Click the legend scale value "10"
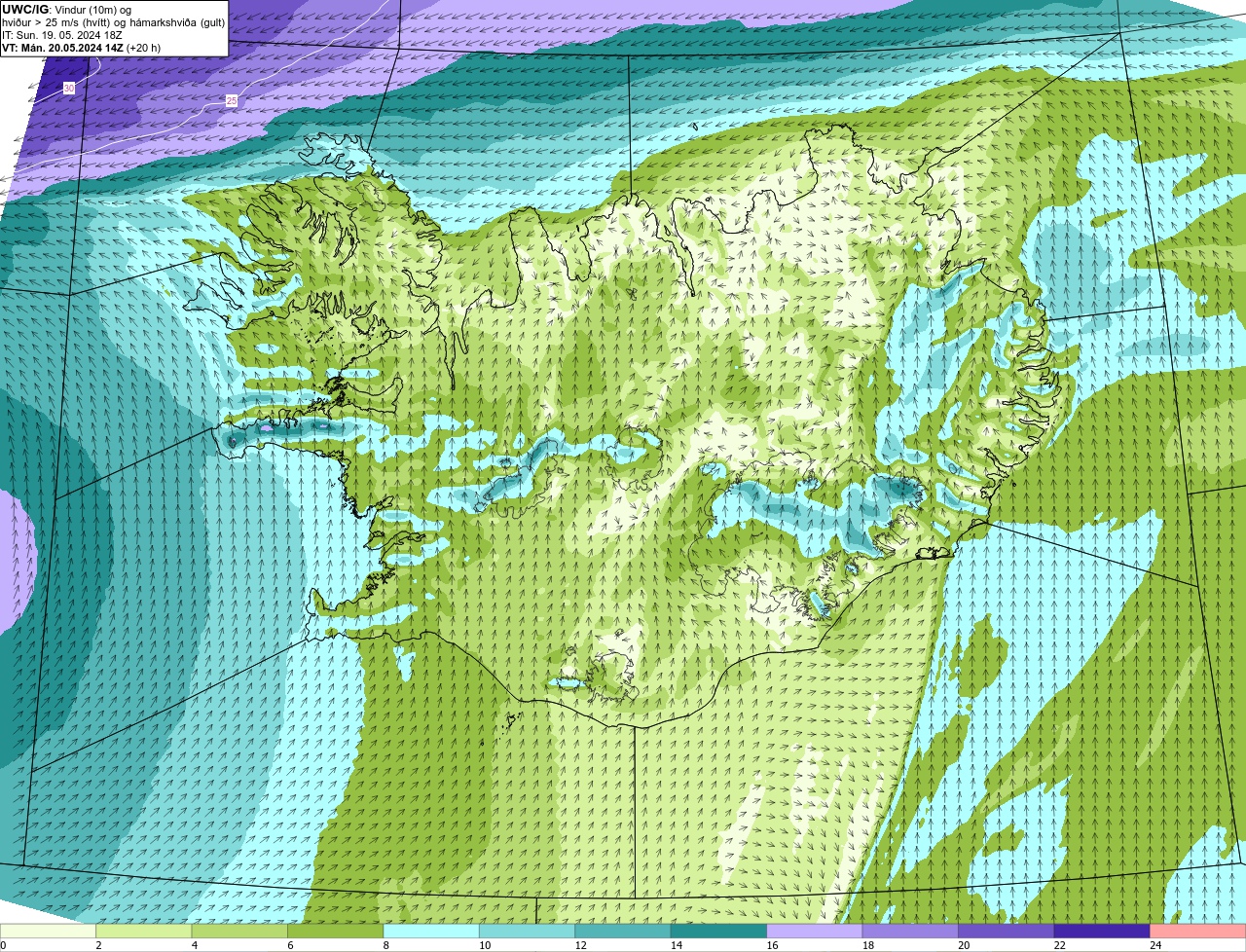 (x=485, y=945)
